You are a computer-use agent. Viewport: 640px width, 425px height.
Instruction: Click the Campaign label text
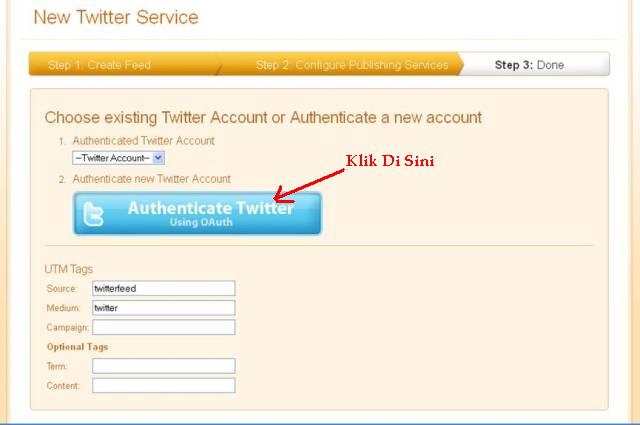(x=67, y=327)
